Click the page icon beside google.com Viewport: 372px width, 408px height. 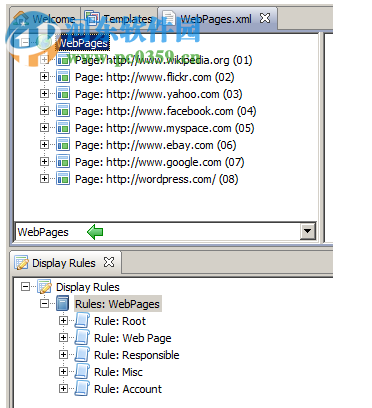pos(63,162)
